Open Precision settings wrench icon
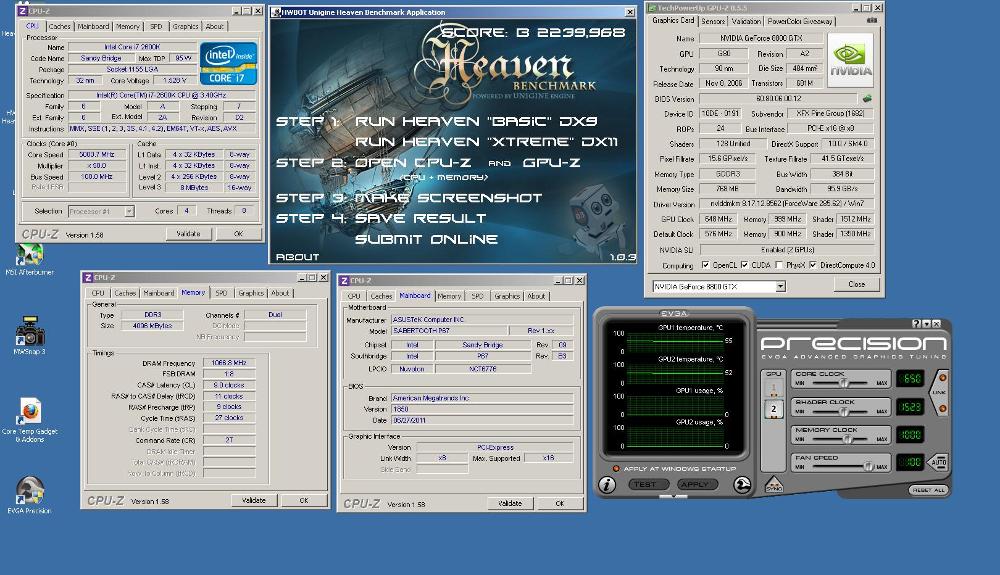 click(x=742, y=485)
